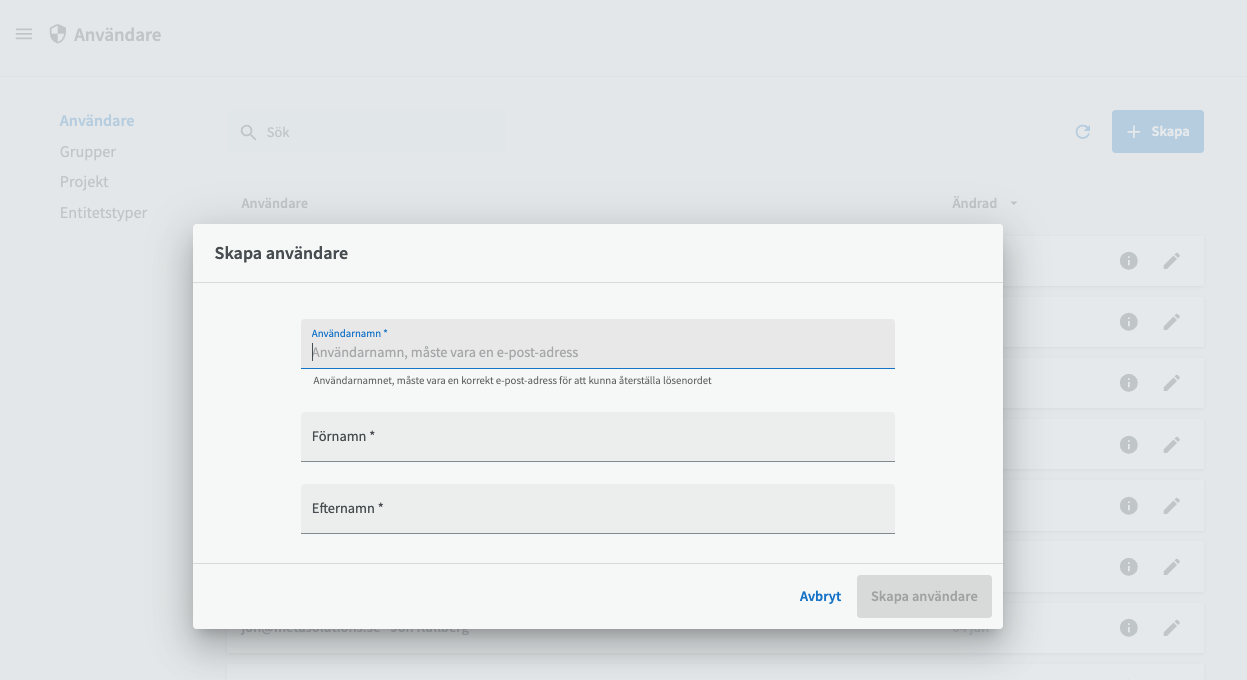Click info icon on the sixth user row
Viewport: 1247px width, 680px height.
[1128, 567]
